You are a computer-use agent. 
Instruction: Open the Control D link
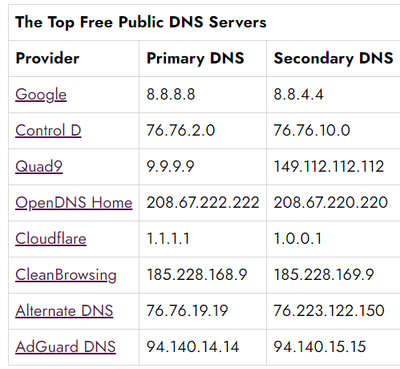tap(48, 130)
